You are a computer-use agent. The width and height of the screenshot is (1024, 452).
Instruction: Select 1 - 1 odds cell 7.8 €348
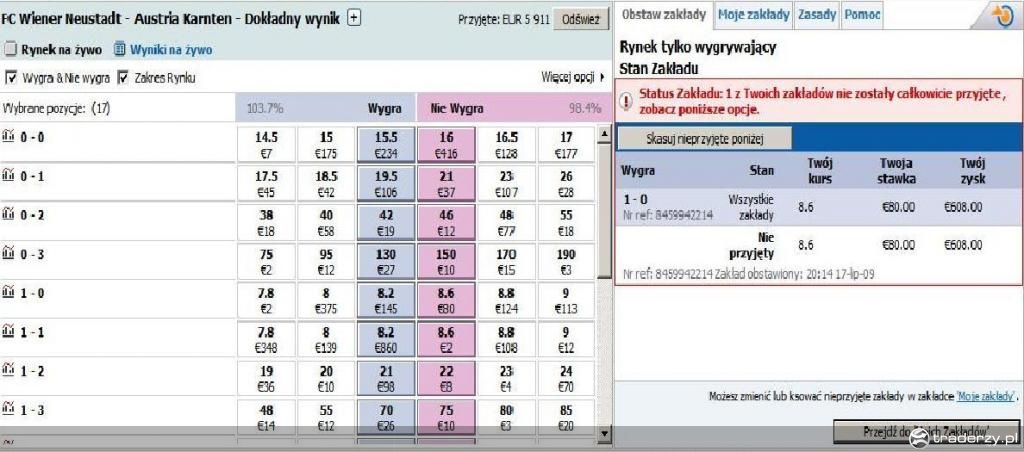(266, 340)
